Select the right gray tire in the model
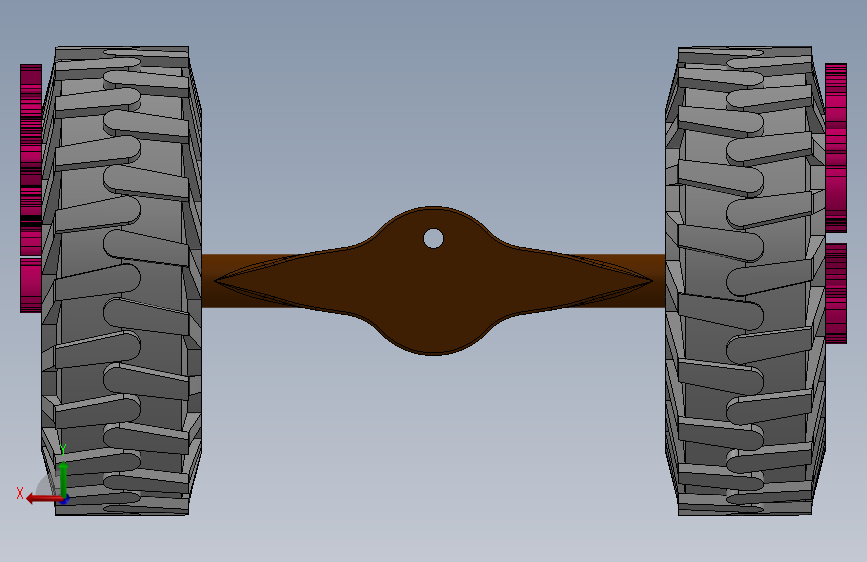The width and height of the screenshot is (867, 562). (x=745, y=281)
